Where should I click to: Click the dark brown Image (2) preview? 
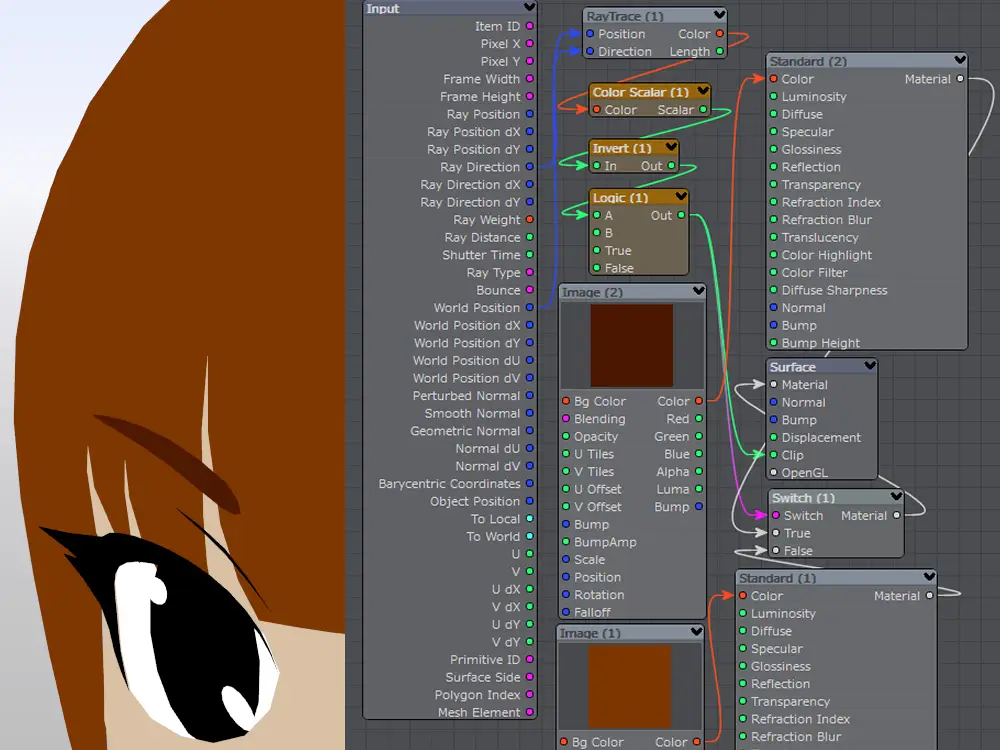(x=632, y=345)
